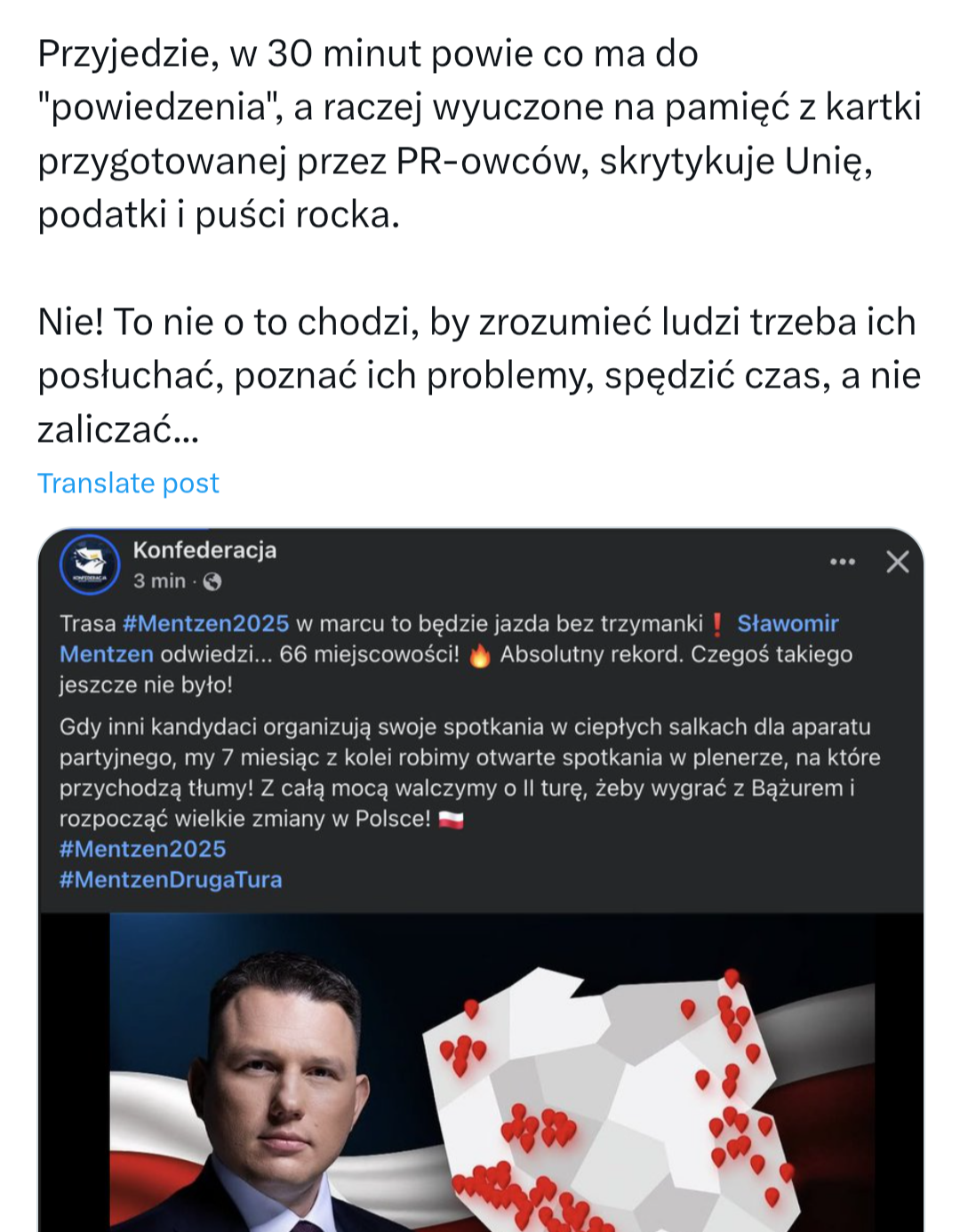Click the standalone #Mentzen2025 hashtag line
The width and height of the screenshot is (960, 1232).
[142, 850]
